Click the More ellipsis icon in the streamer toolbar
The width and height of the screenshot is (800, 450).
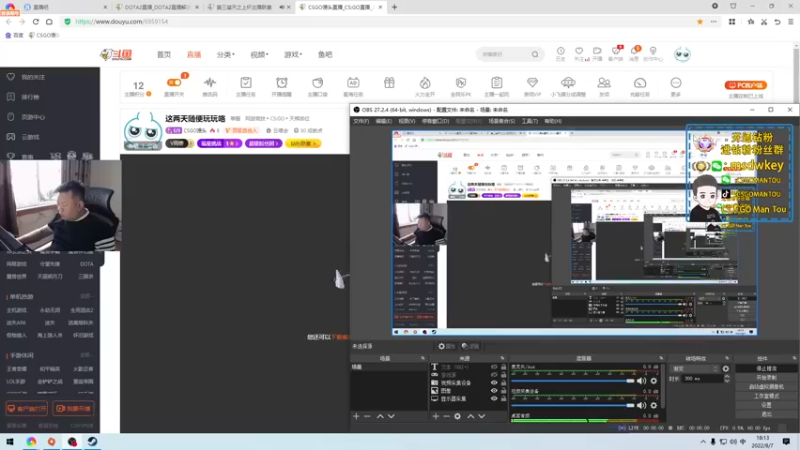point(676,83)
